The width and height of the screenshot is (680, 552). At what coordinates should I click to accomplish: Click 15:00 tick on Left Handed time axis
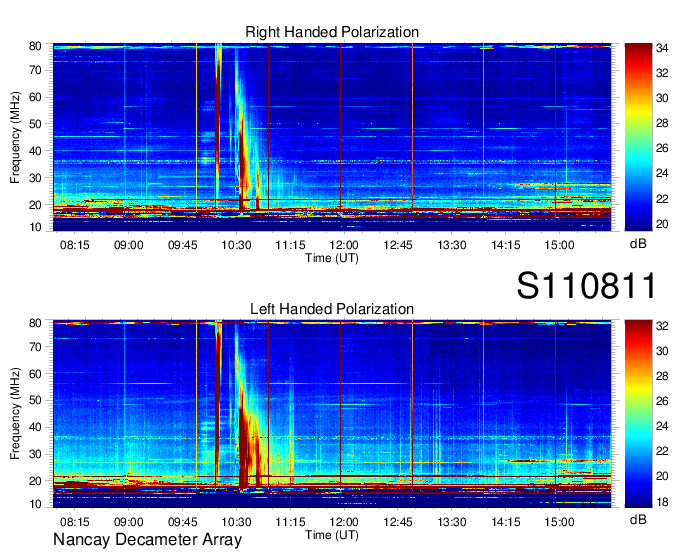click(x=559, y=522)
